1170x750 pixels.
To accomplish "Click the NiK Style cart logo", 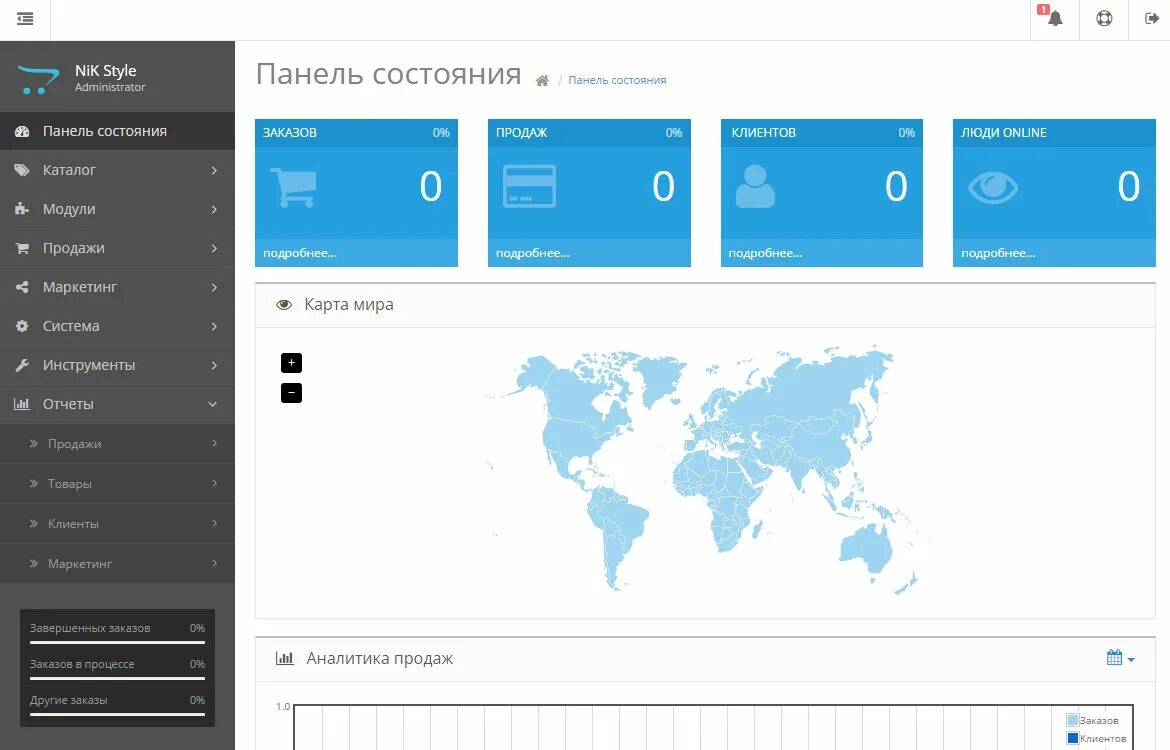I will 37,80.
